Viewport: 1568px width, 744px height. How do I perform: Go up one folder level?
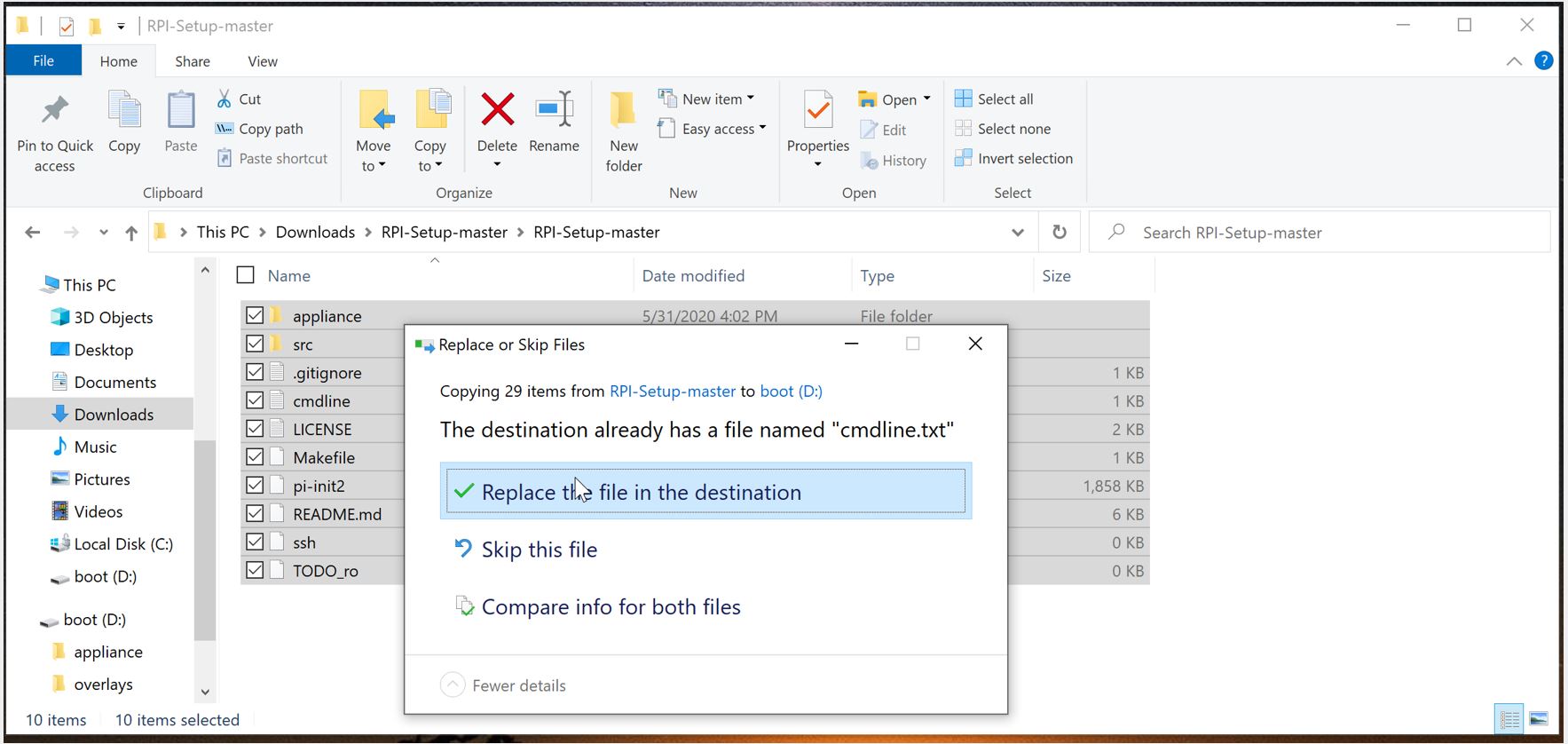pos(131,233)
